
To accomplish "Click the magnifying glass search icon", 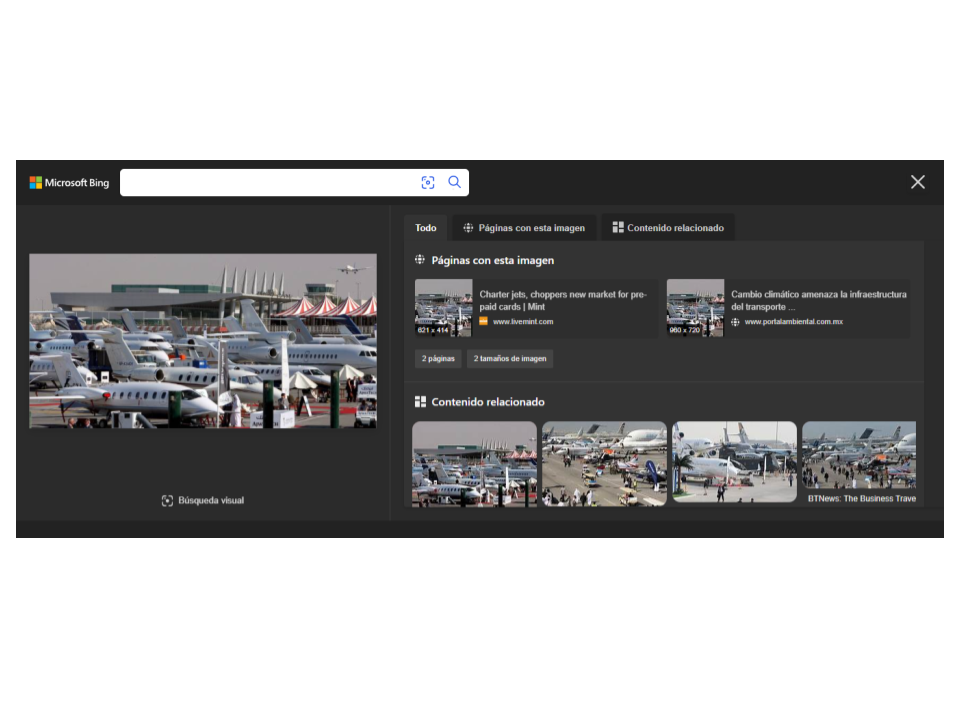I will tap(454, 182).
